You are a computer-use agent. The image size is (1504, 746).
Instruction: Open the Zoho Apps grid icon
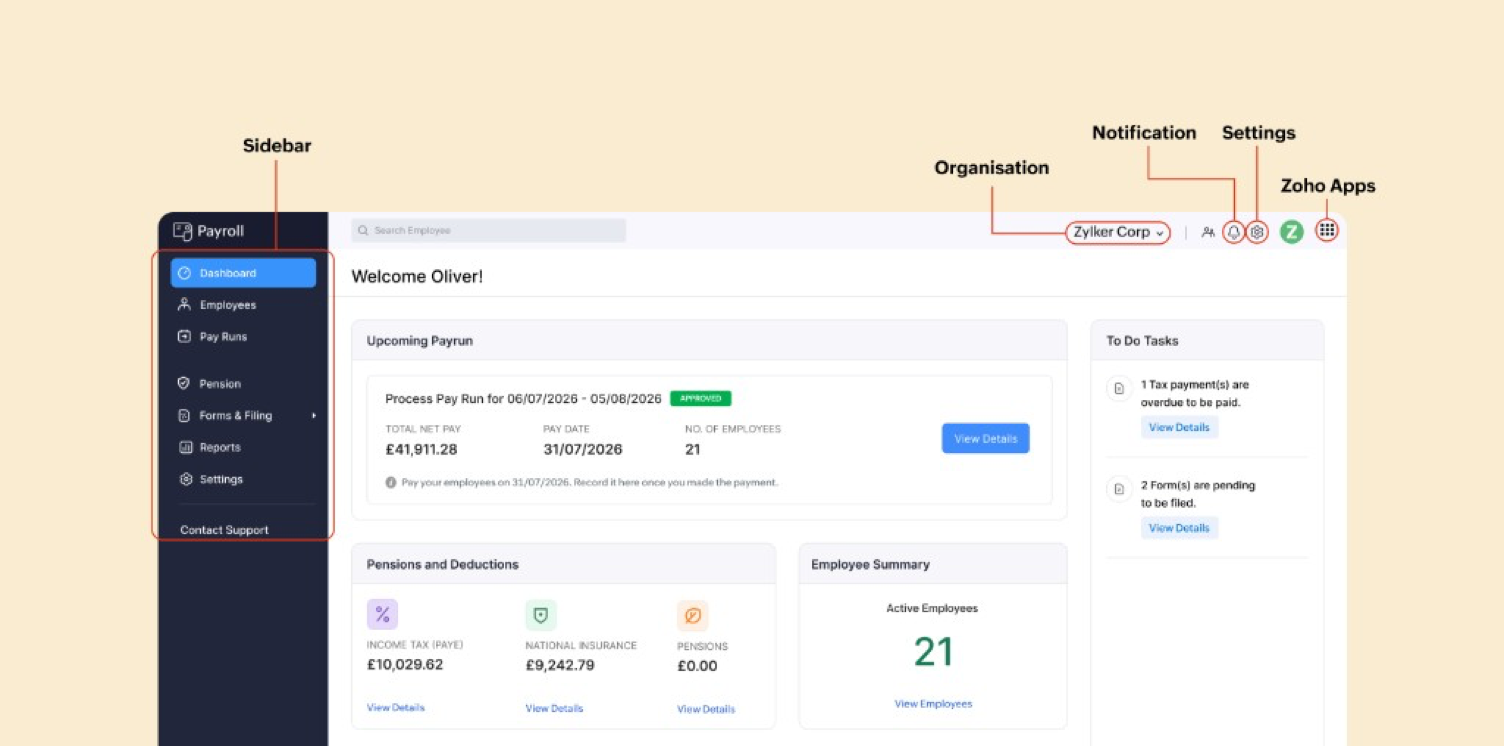pyautogui.click(x=1327, y=230)
